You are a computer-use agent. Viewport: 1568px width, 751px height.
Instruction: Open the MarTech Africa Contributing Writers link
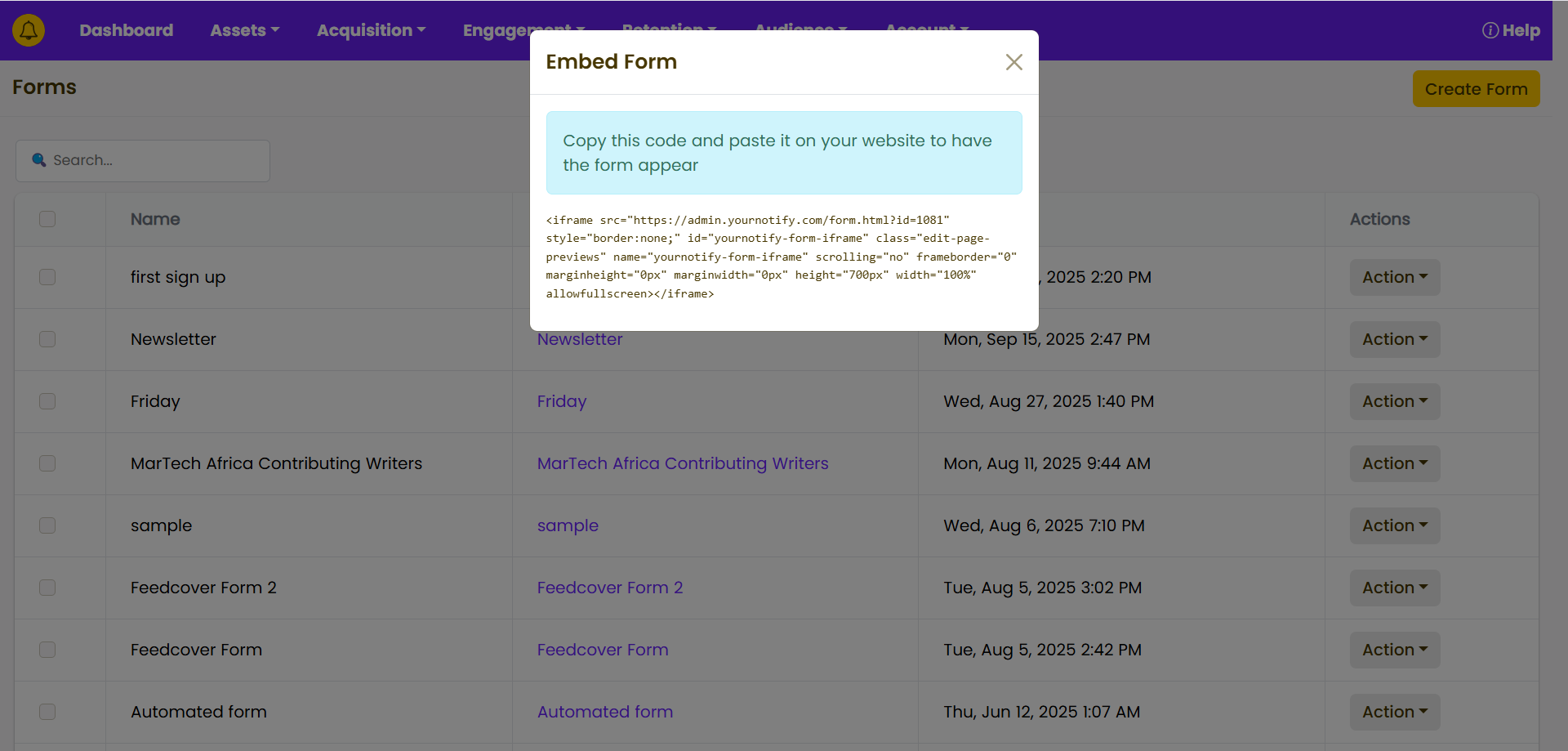click(682, 463)
